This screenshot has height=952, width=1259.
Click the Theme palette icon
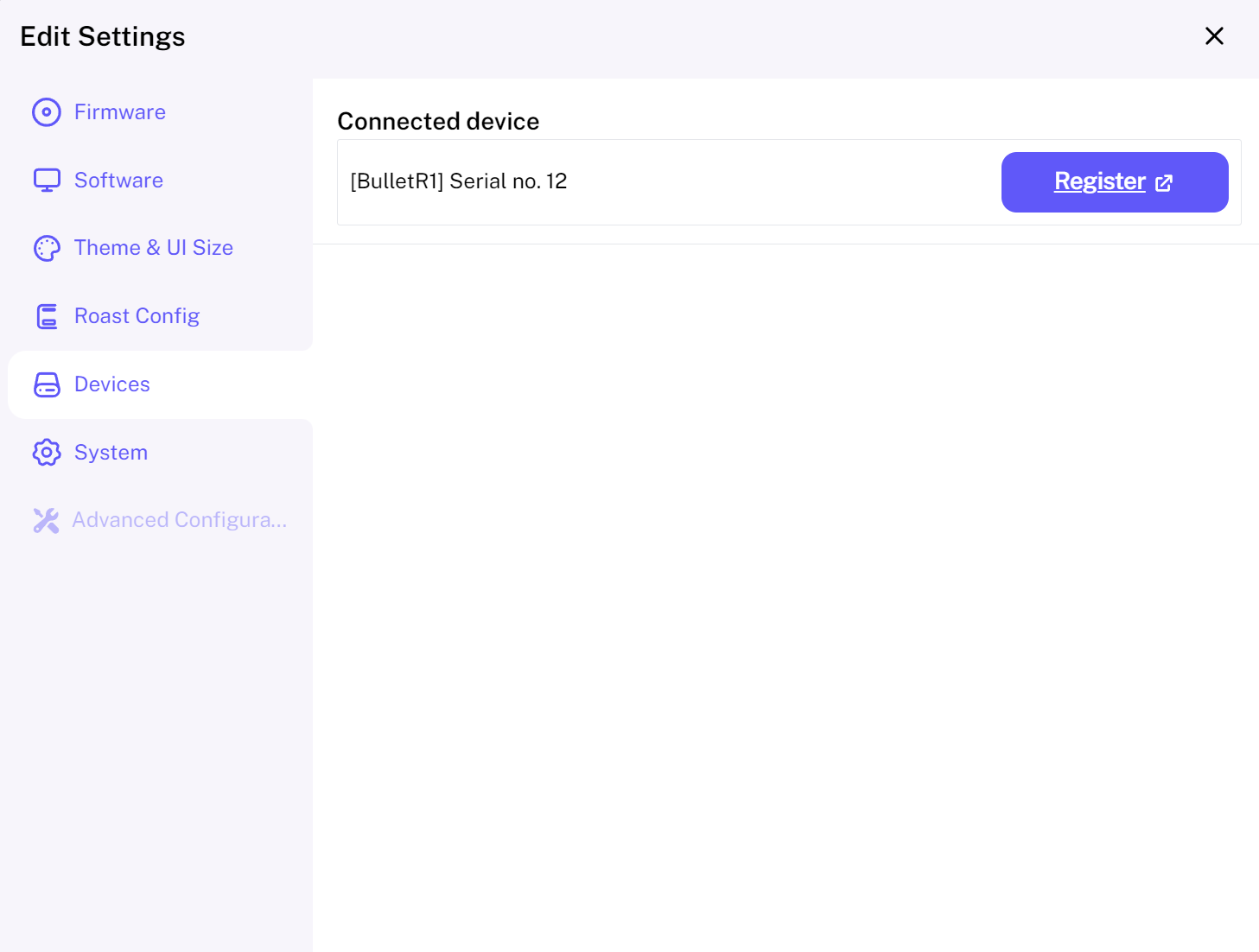coord(47,248)
